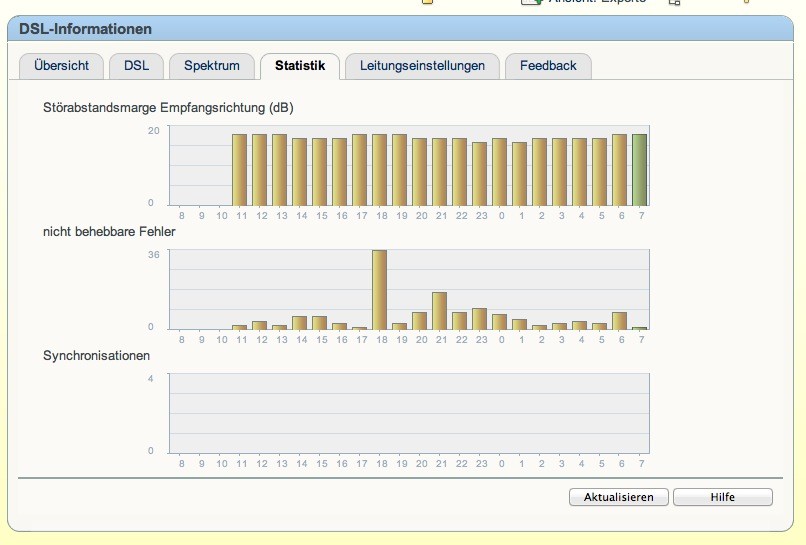Click the error bar at hour 23
Image resolution: width=806 pixels, height=545 pixels.
(479, 319)
